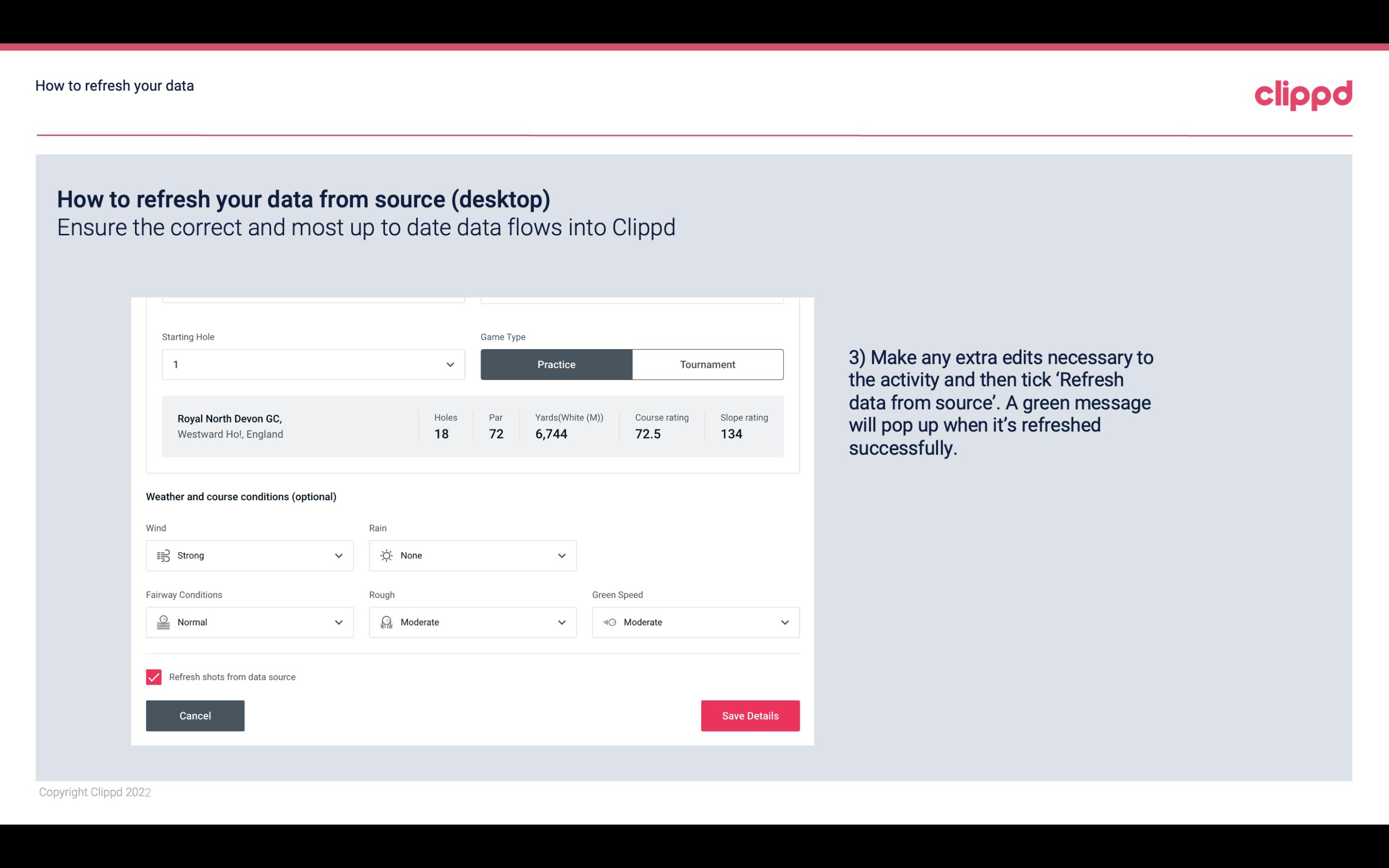Viewport: 1389px width, 868px height.
Task: Click the wind condition icon
Action: coord(163,555)
